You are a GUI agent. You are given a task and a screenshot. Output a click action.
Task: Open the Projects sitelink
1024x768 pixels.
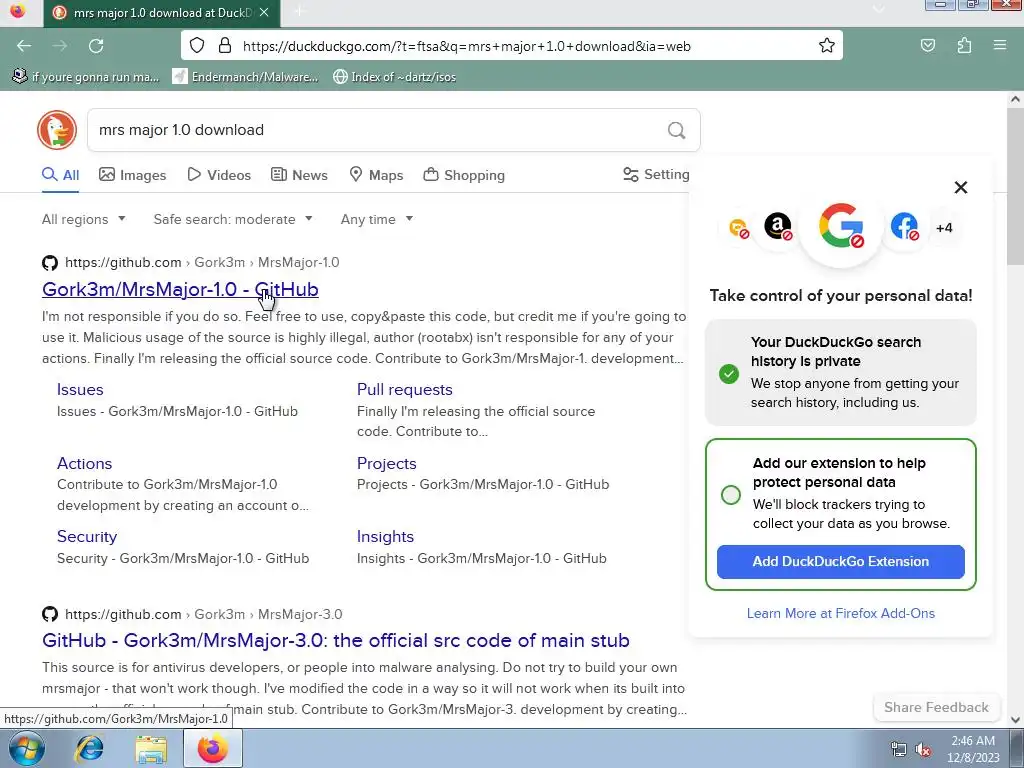387,463
